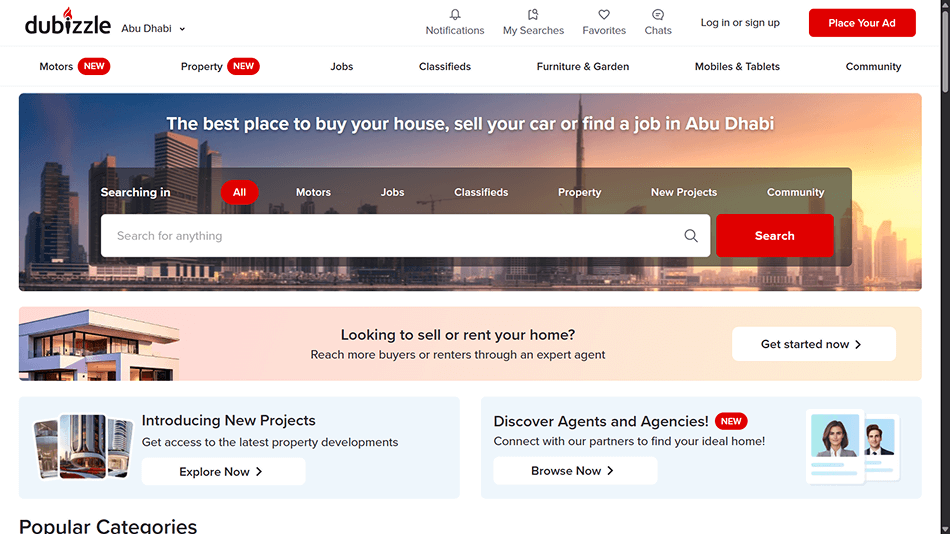Click the New Projects buildings image
The width and height of the screenshot is (950, 535).
pyautogui.click(x=84, y=446)
